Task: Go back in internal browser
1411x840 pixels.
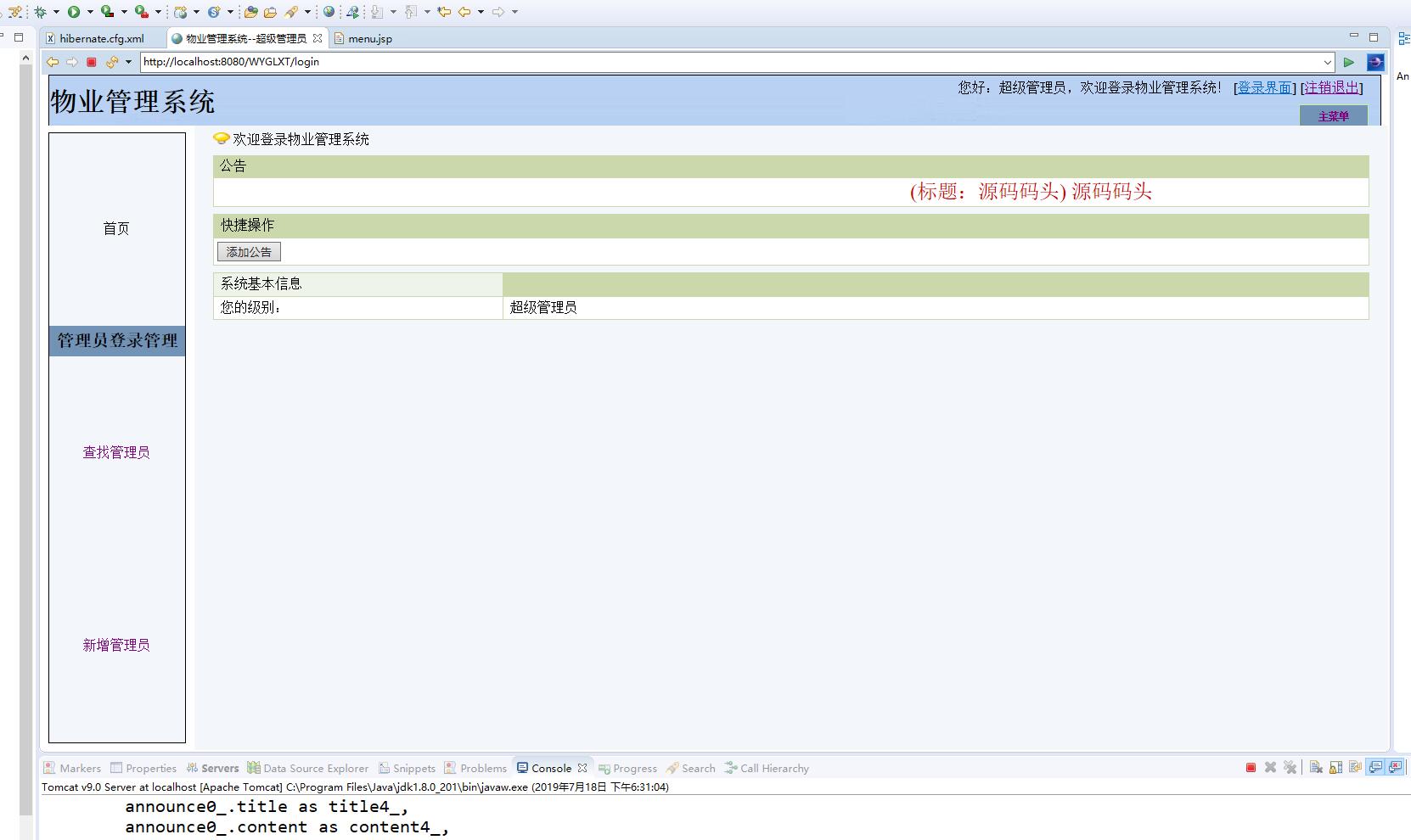Action: coord(53,62)
